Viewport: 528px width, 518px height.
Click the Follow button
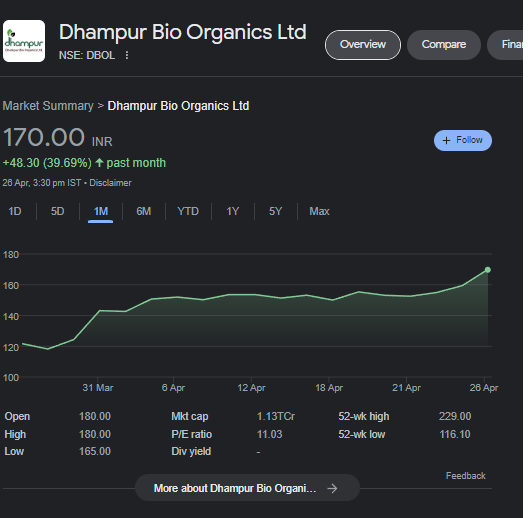[x=463, y=140]
